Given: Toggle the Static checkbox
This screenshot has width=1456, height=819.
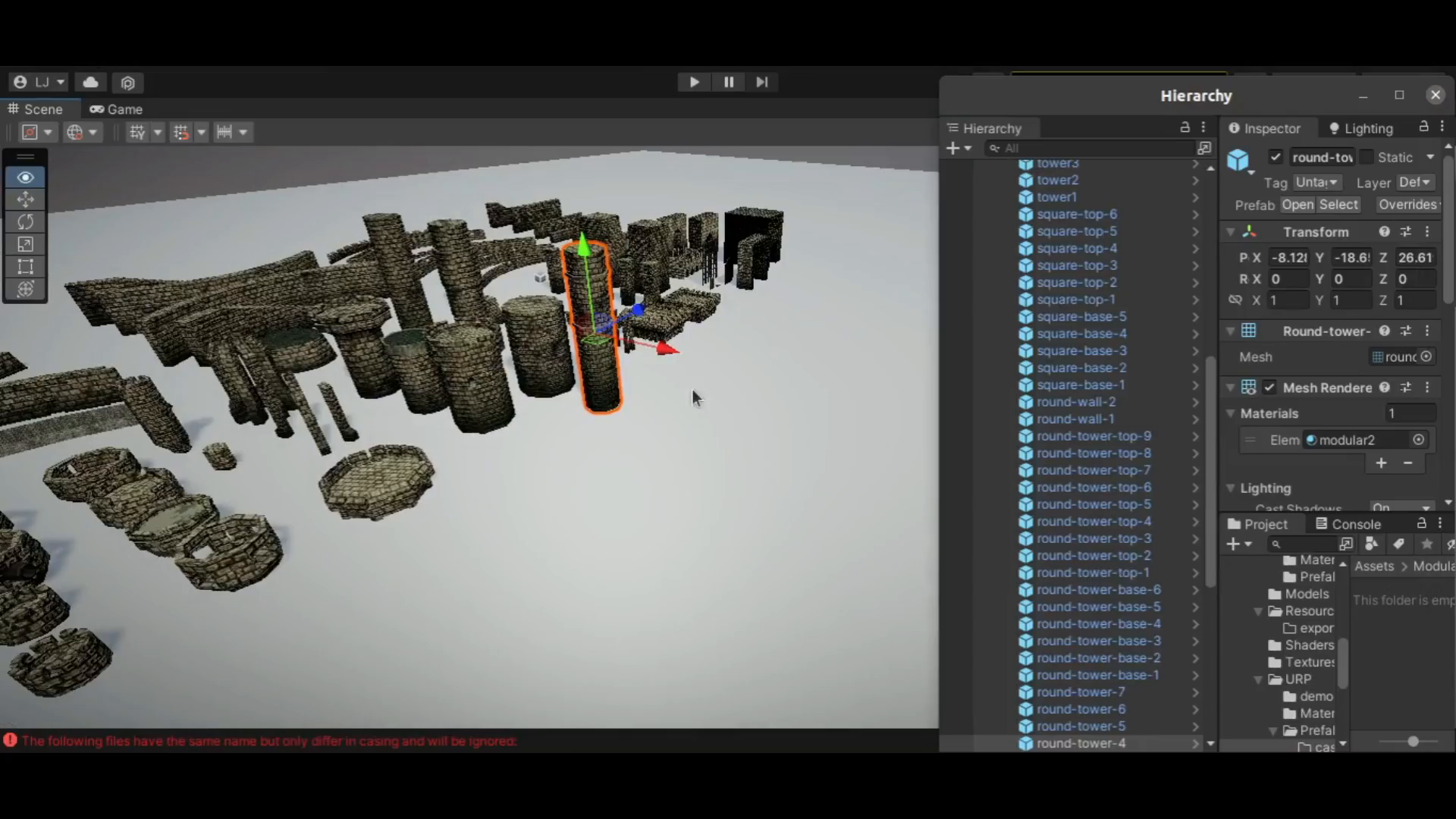Looking at the screenshot, I should tap(1367, 157).
